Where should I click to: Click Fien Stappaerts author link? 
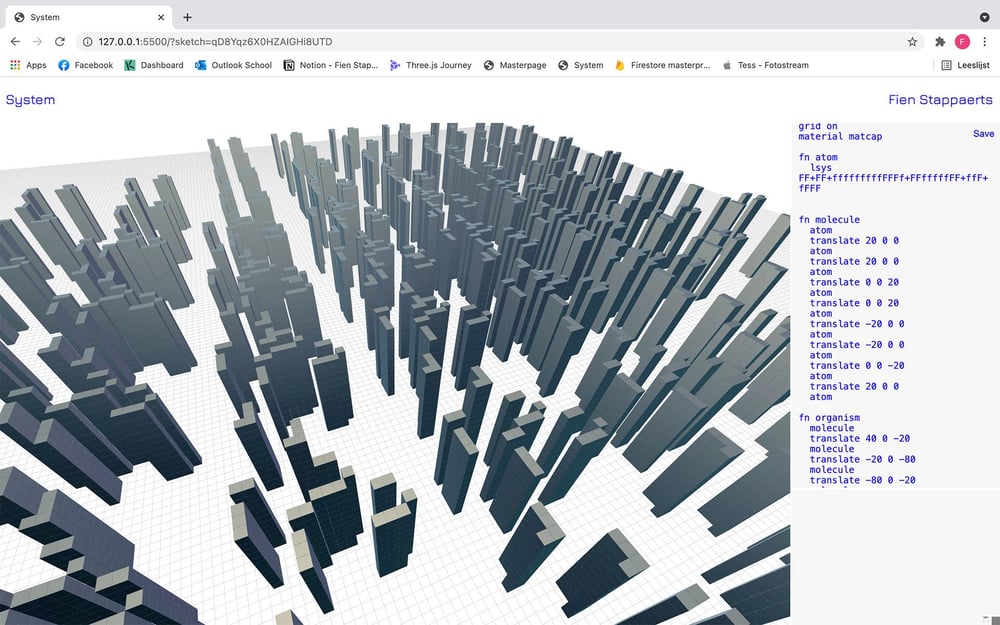[940, 100]
